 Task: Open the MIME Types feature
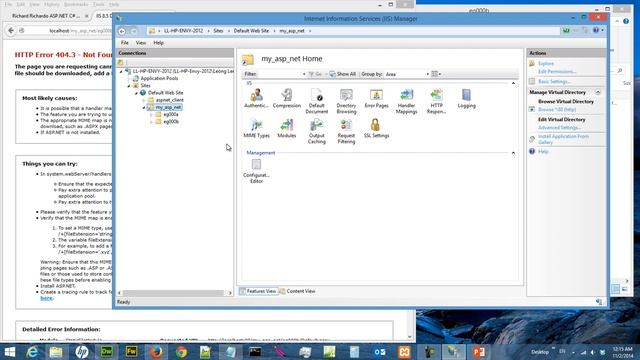[256, 128]
